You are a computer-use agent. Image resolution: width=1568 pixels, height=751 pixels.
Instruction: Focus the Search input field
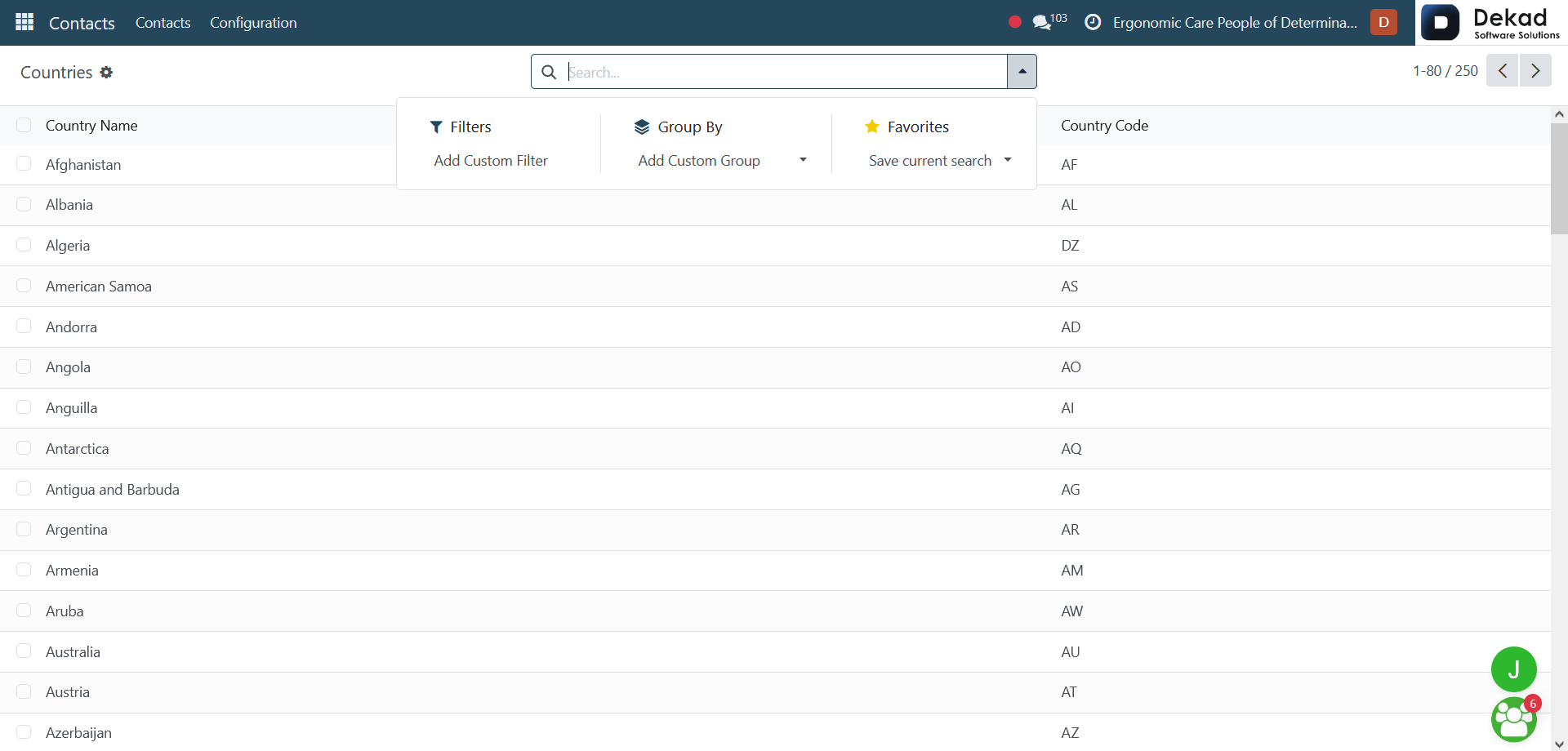(784, 72)
